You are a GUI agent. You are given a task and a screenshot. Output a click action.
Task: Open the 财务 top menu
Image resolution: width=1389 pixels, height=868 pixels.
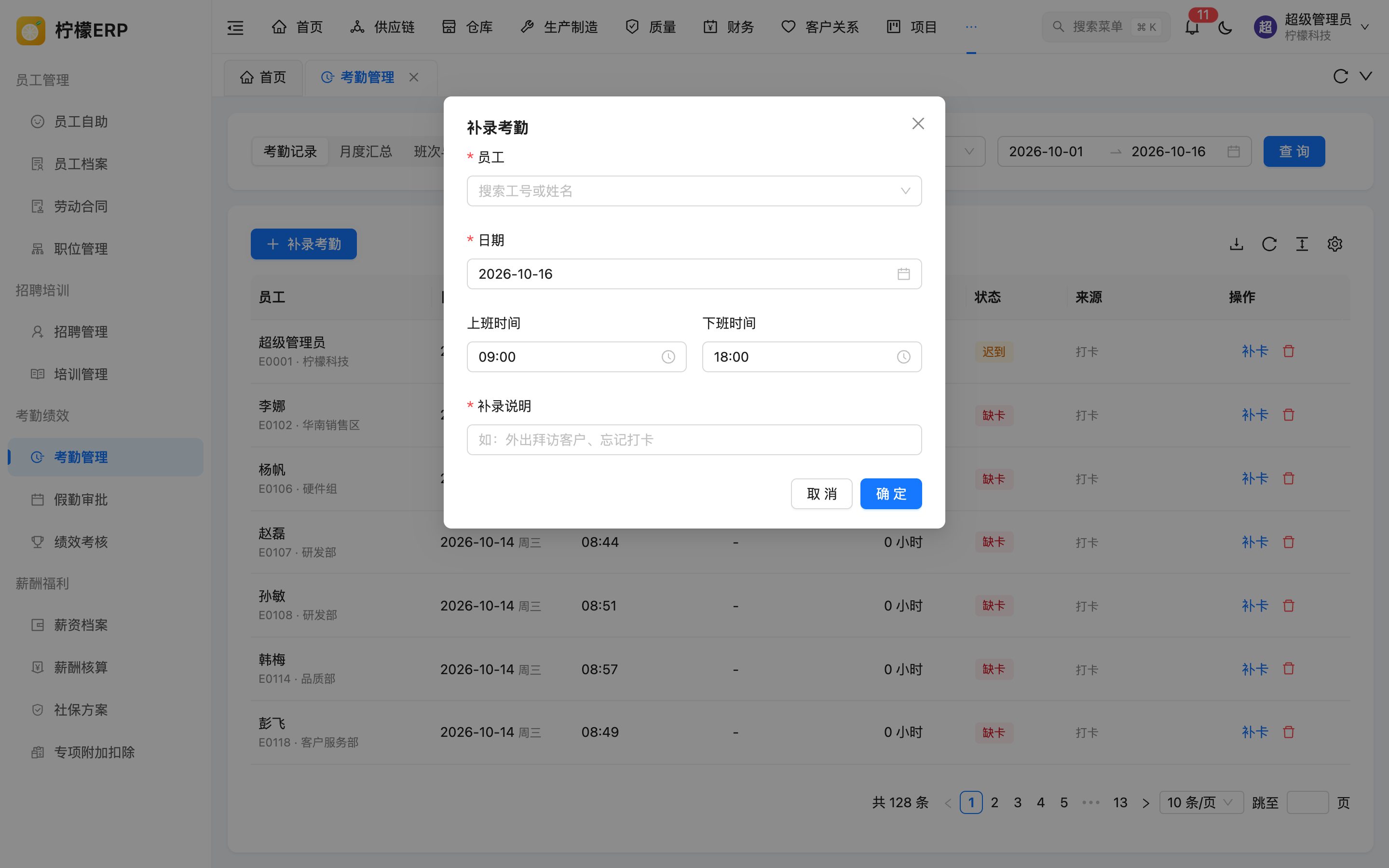728,27
